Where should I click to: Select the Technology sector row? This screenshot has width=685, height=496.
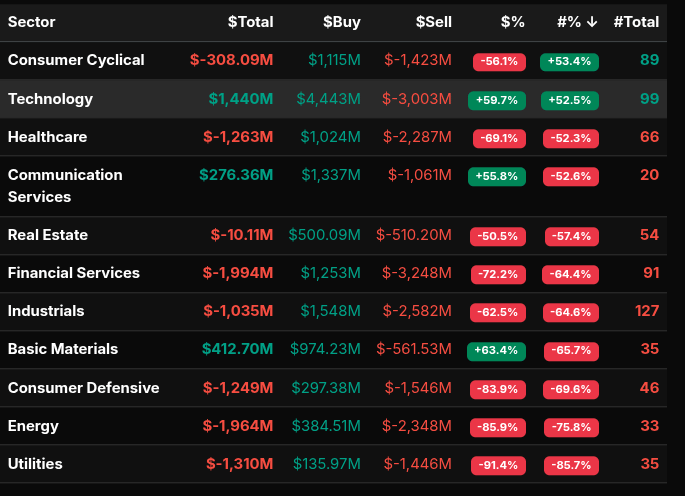click(50, 99)
